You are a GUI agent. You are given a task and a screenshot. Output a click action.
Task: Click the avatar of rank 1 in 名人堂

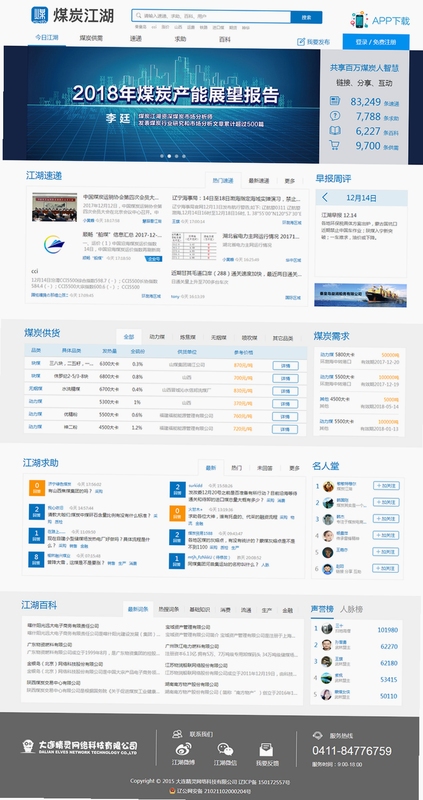[x=328, y=487]
